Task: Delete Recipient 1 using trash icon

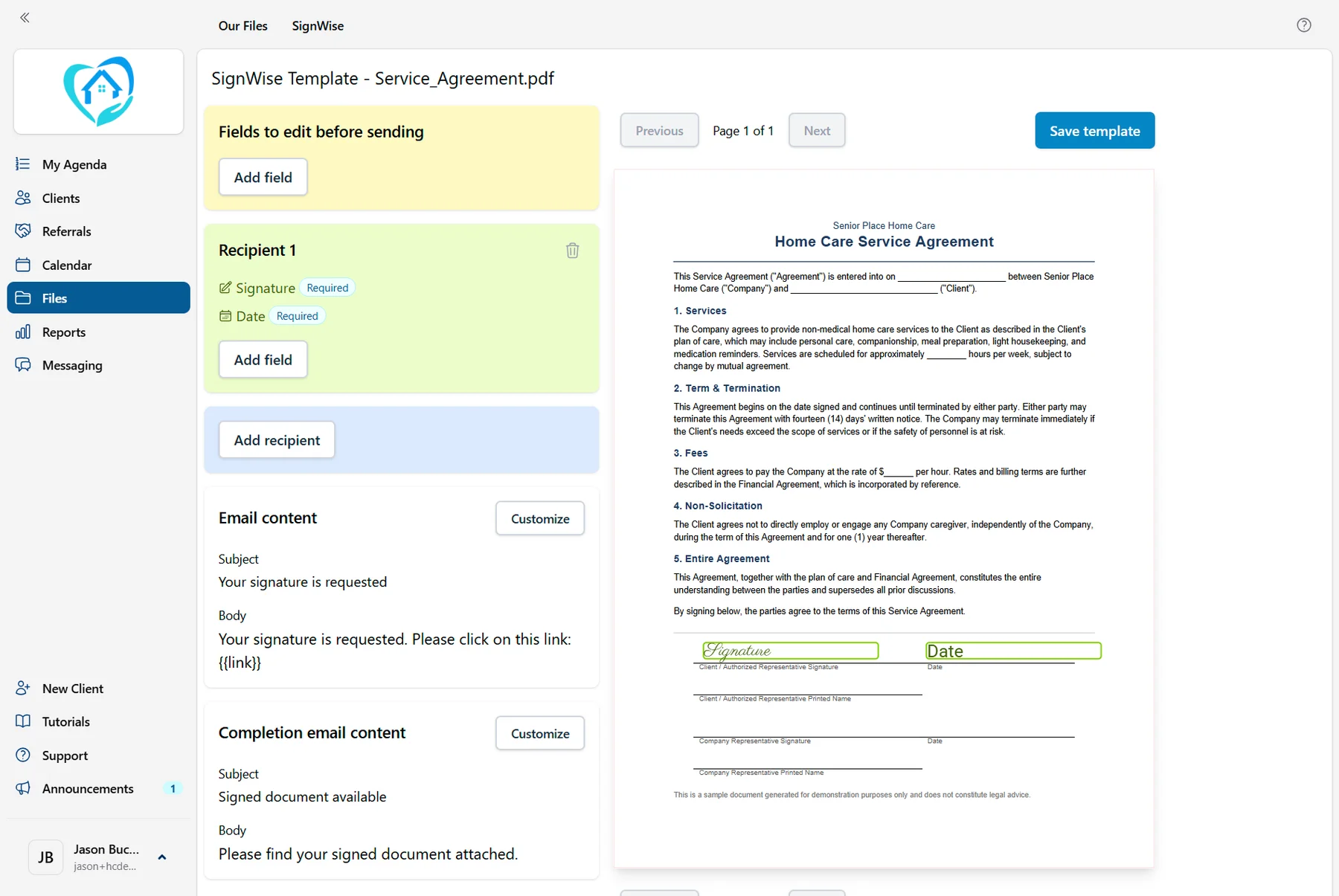Action: 572,251
